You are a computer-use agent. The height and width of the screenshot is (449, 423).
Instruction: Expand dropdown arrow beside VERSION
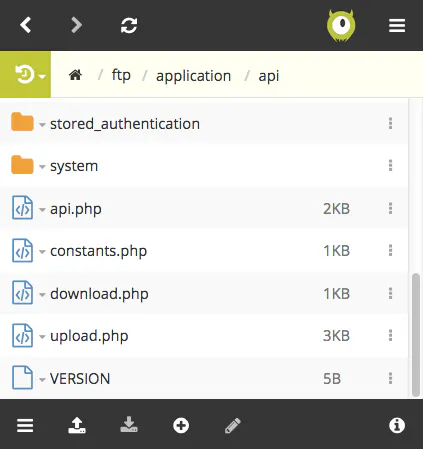tap(42, 379)
